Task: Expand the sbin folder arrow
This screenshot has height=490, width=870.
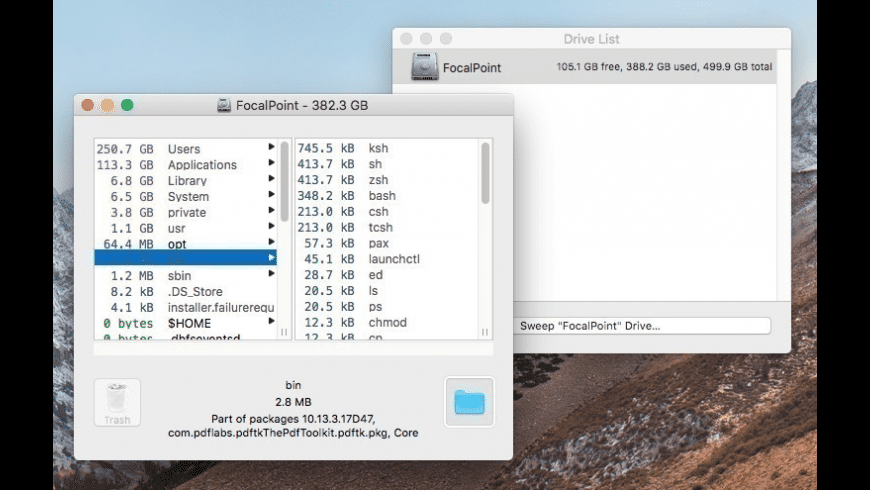Action: pos(271,274)
